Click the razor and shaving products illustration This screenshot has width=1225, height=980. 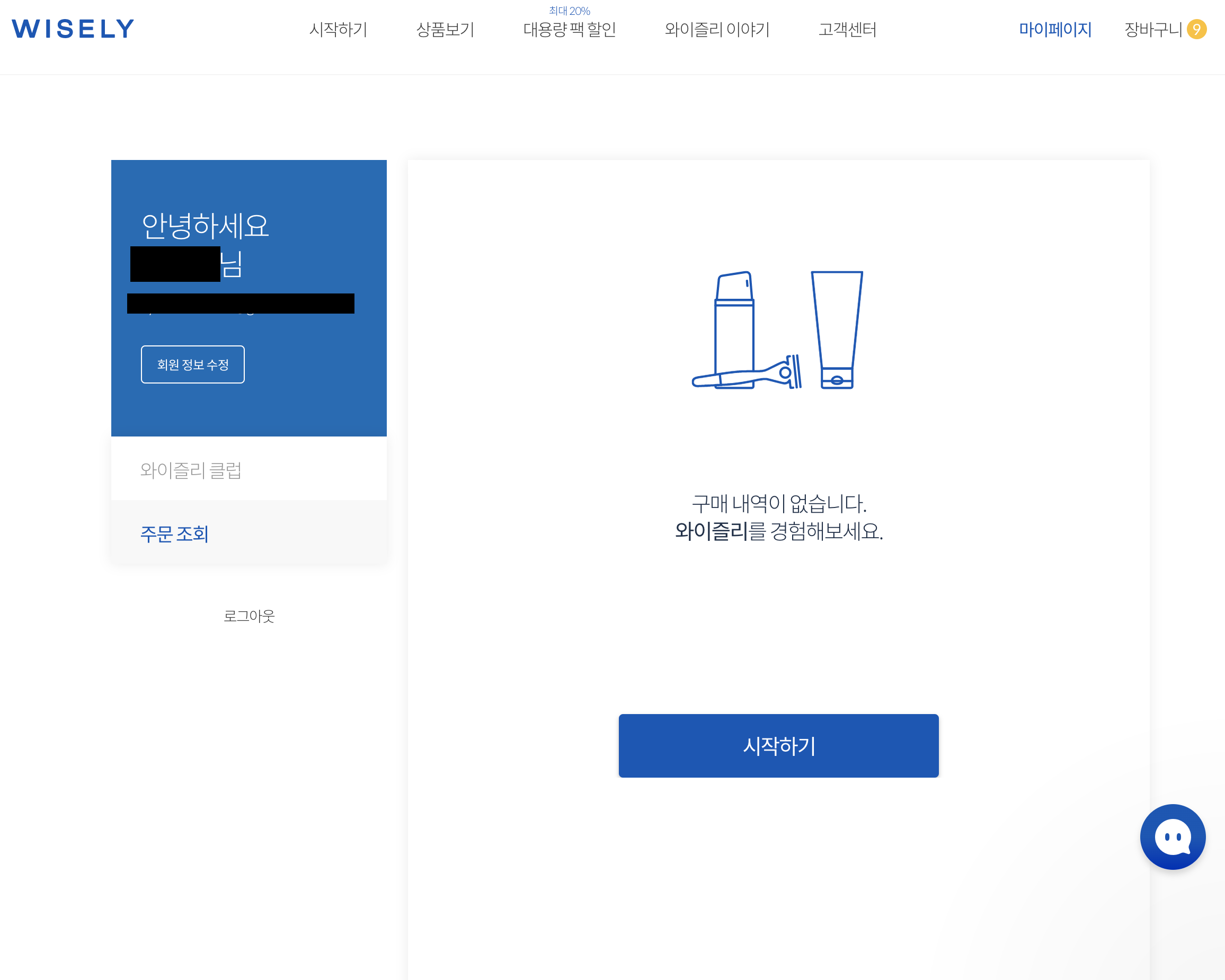pos(778,330)
